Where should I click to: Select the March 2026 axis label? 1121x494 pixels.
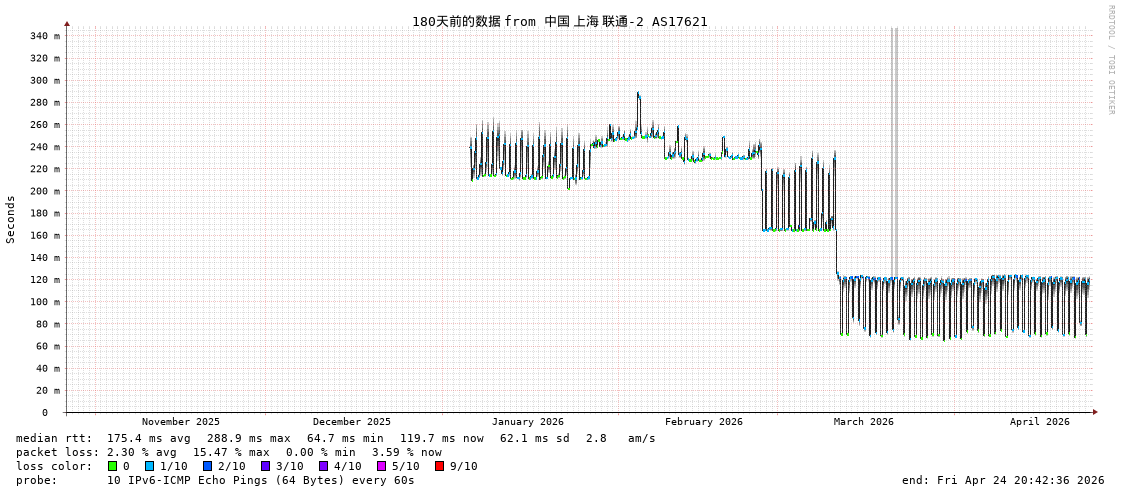(x=863, y=422)
